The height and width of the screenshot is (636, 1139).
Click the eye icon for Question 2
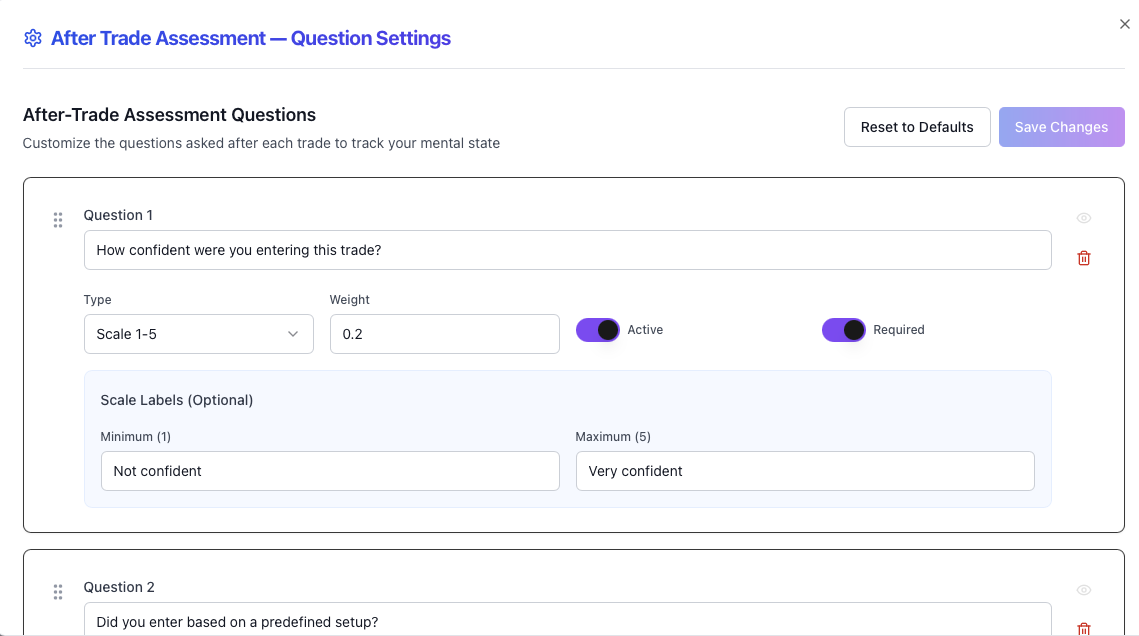tap(1083, 592)
